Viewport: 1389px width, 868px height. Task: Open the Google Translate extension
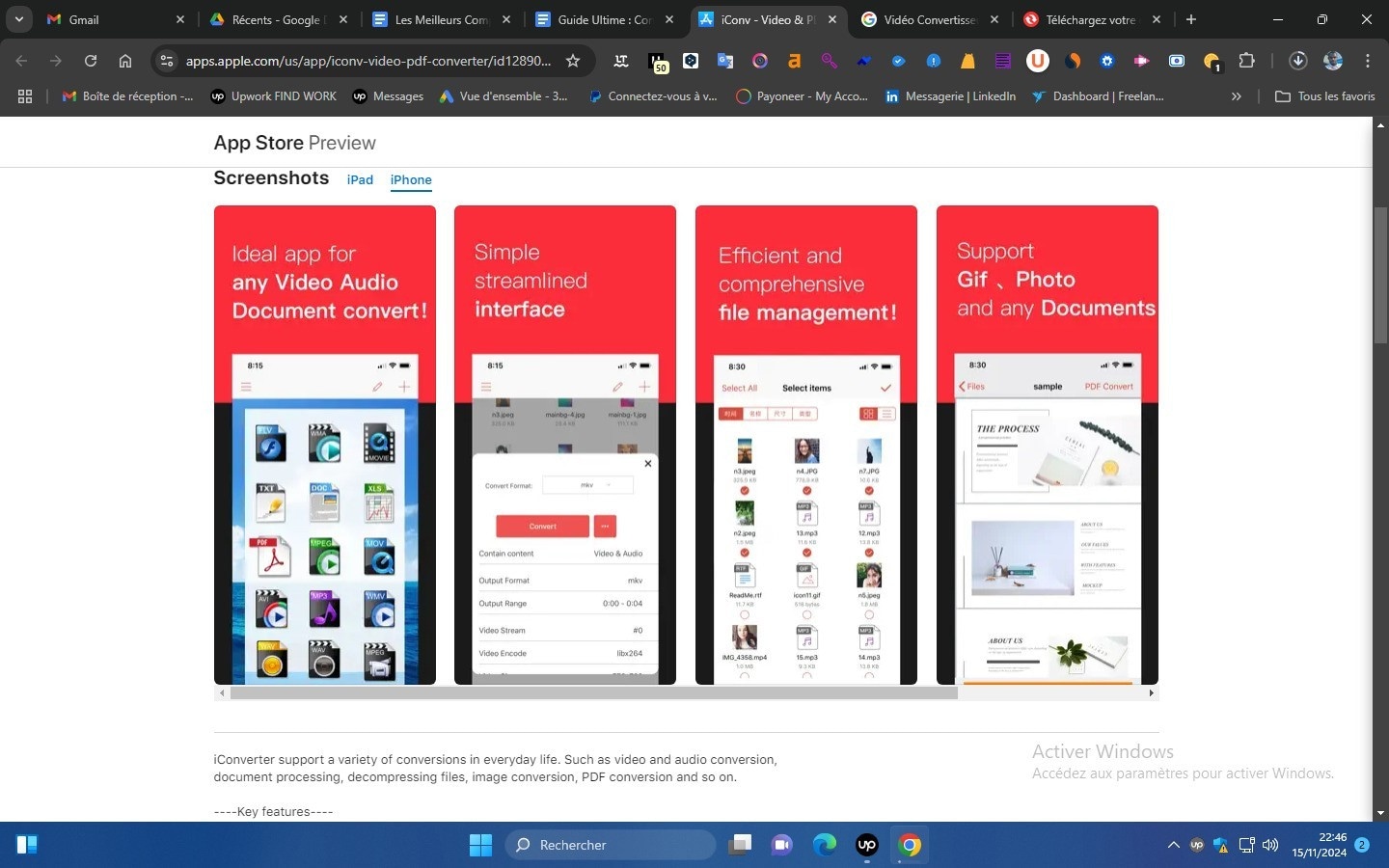coord(725,61)
